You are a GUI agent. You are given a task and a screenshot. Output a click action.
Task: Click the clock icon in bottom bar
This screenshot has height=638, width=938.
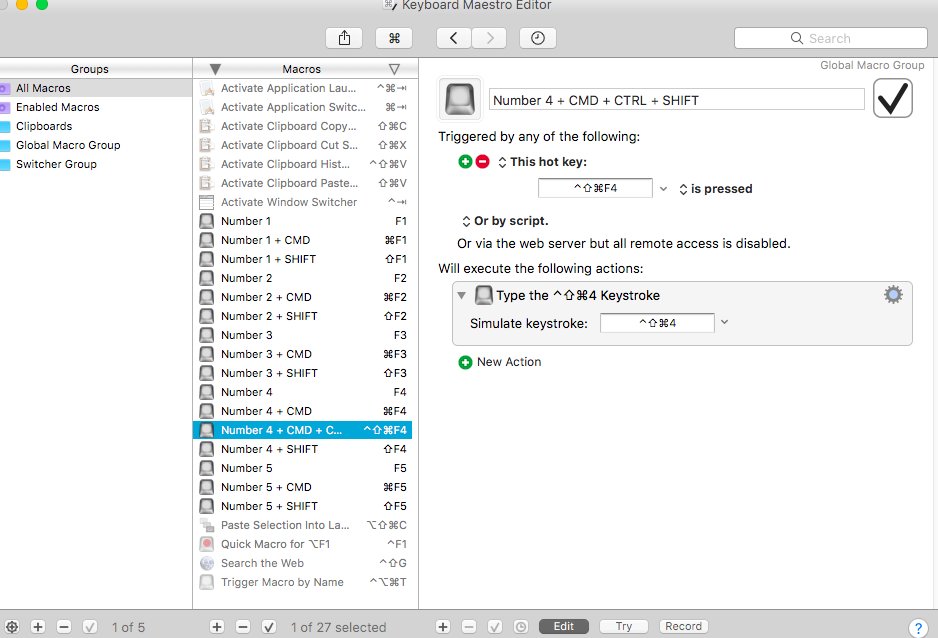click(x=521, y=627)
